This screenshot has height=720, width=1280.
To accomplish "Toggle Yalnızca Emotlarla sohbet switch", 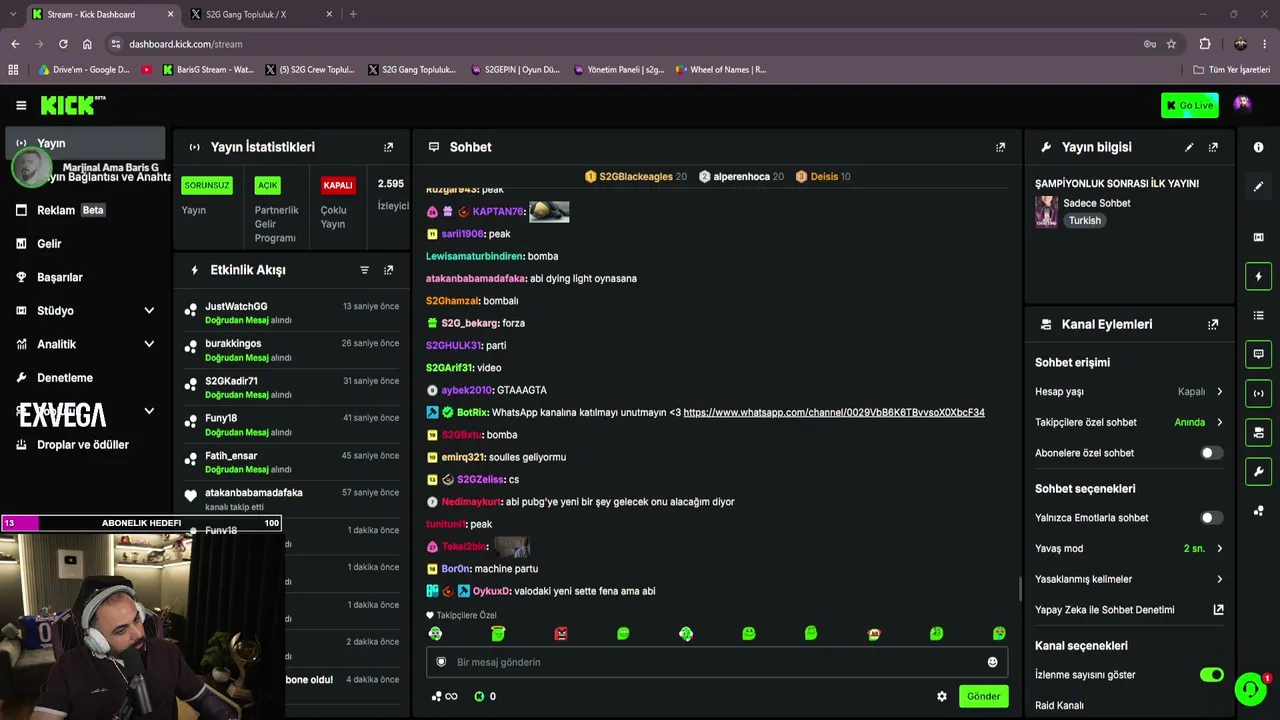I will [1211, 518].
